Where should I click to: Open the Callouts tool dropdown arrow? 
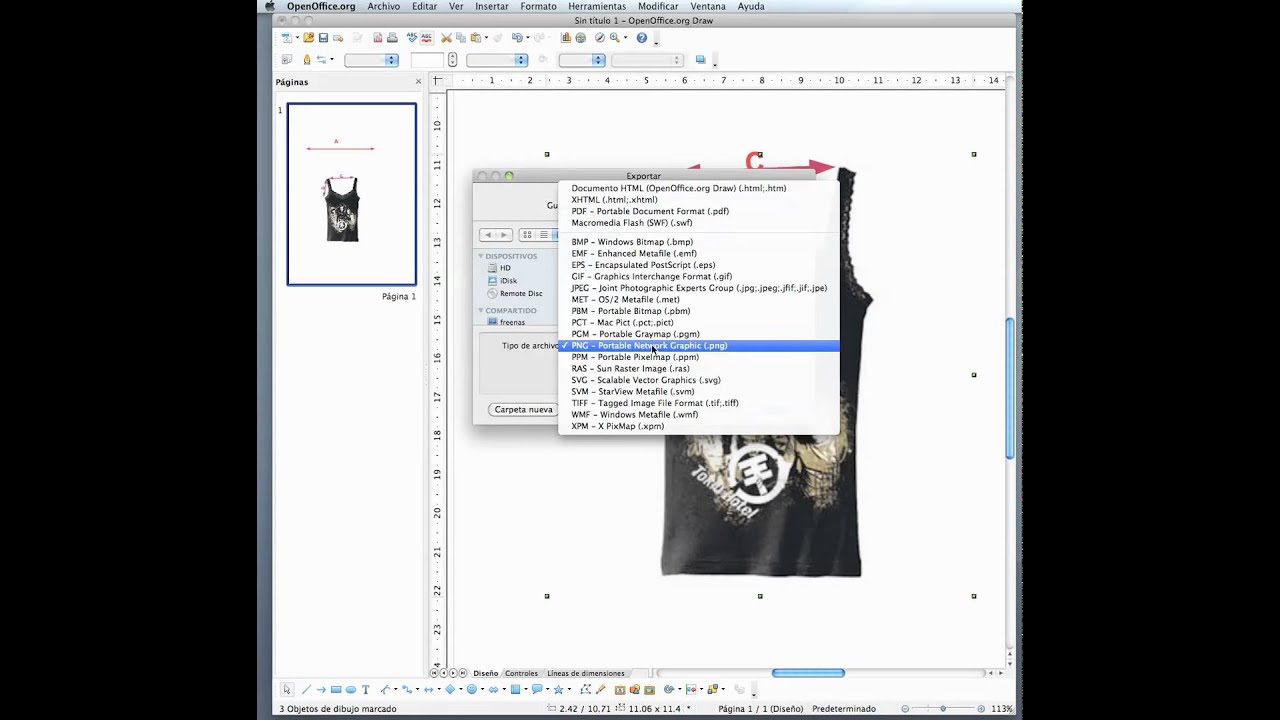point(548,690)
